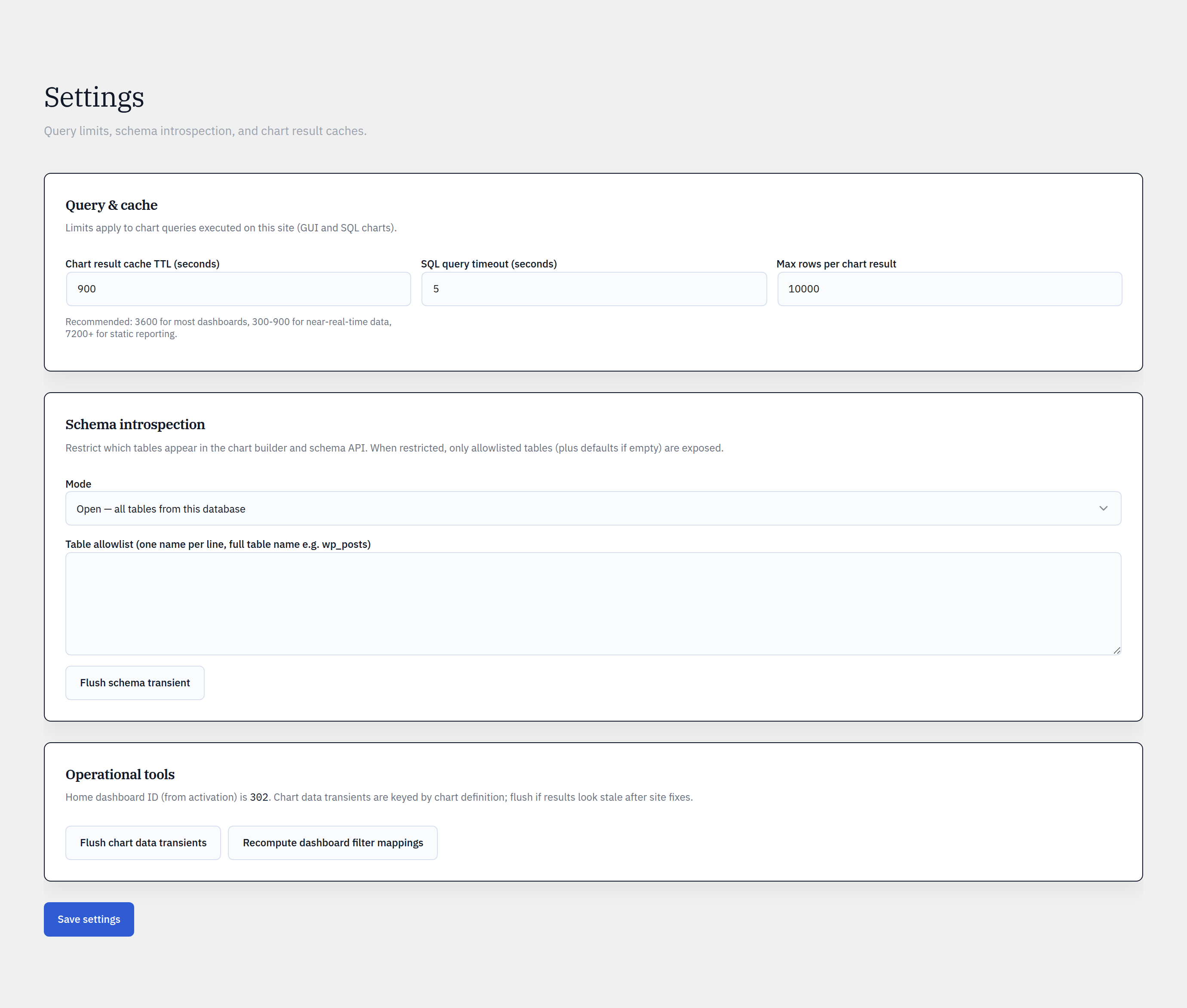The height and width of the screenshot is (1008, 1187).
Task: Click the Limits apply to chart queries description
Action: pos(231,228)
